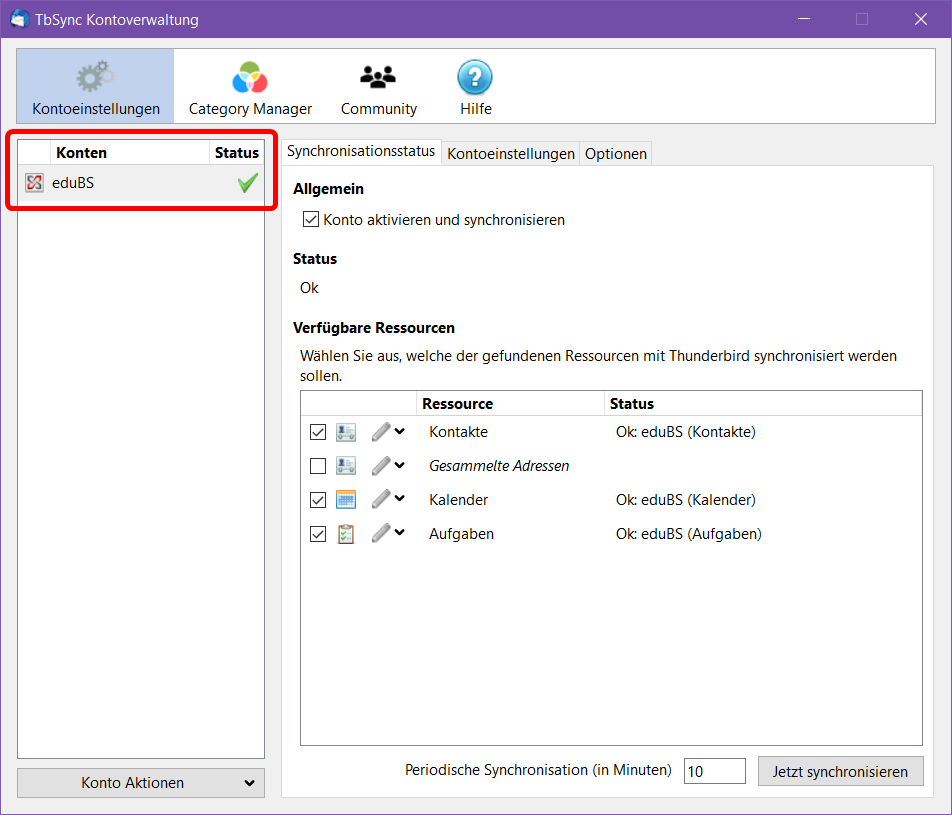Click the green status checkmark for eduBS
Viewport: 952px width, 815px height.
pyautogui.click(x=247, y=183)
